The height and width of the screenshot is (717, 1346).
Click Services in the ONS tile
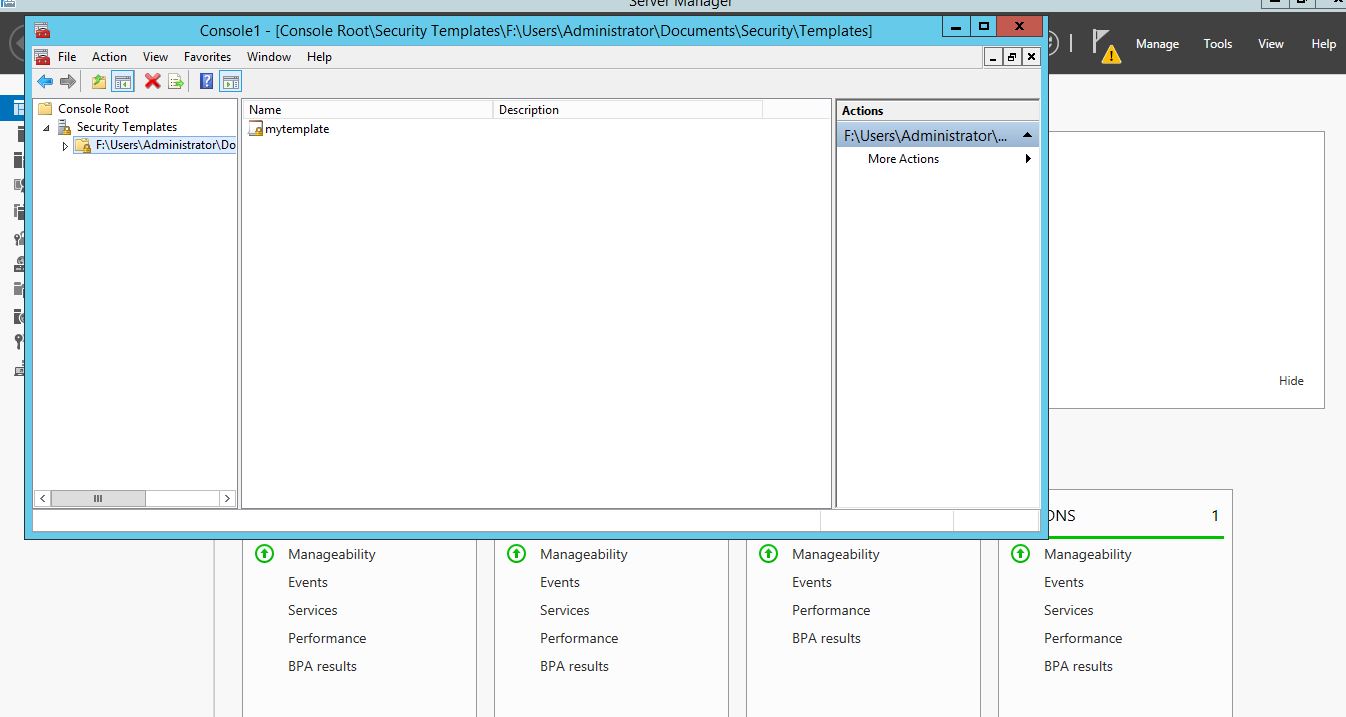(1068, 610)
